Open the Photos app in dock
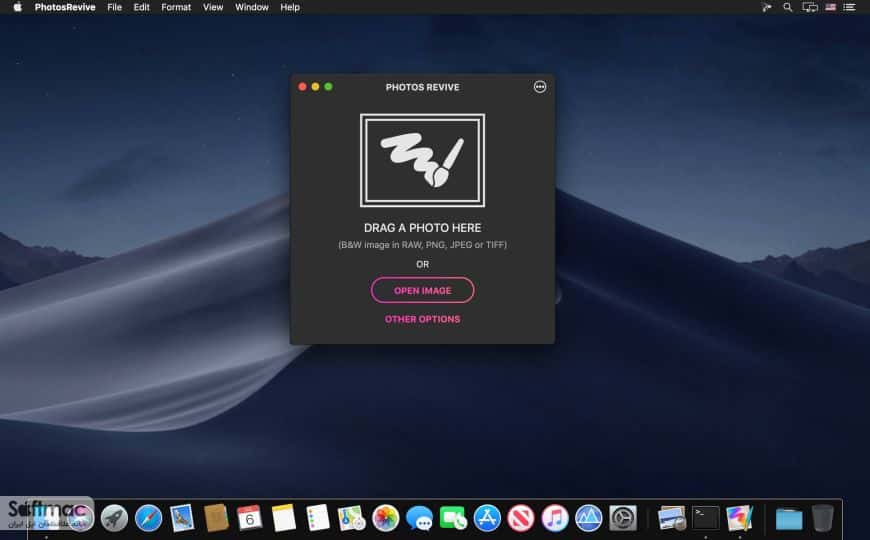870x540 pixels. coord(386,518)
